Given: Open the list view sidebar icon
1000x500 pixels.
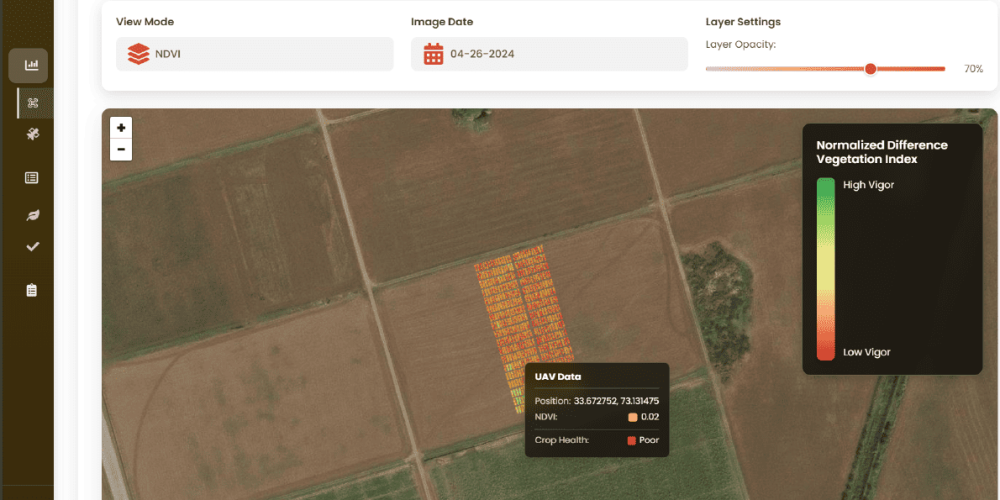Looking at the screenshot, I should coord(31,178).
